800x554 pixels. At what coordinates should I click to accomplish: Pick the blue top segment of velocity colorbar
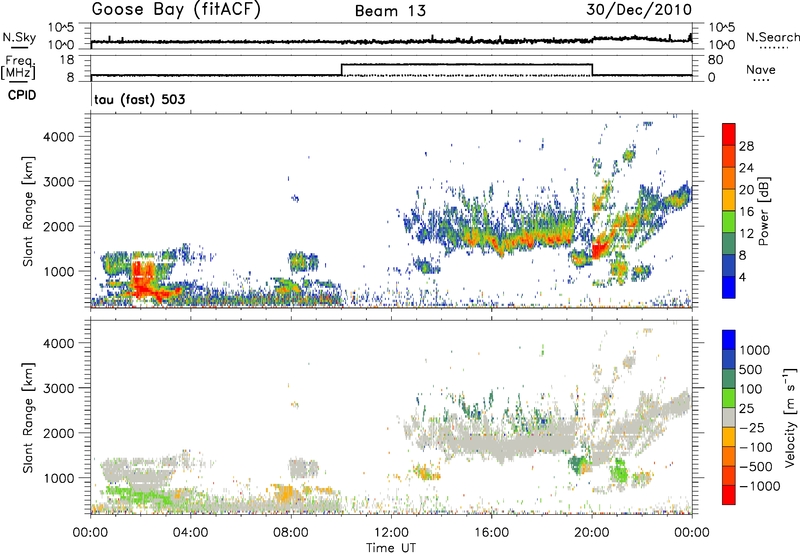point(729,340)
